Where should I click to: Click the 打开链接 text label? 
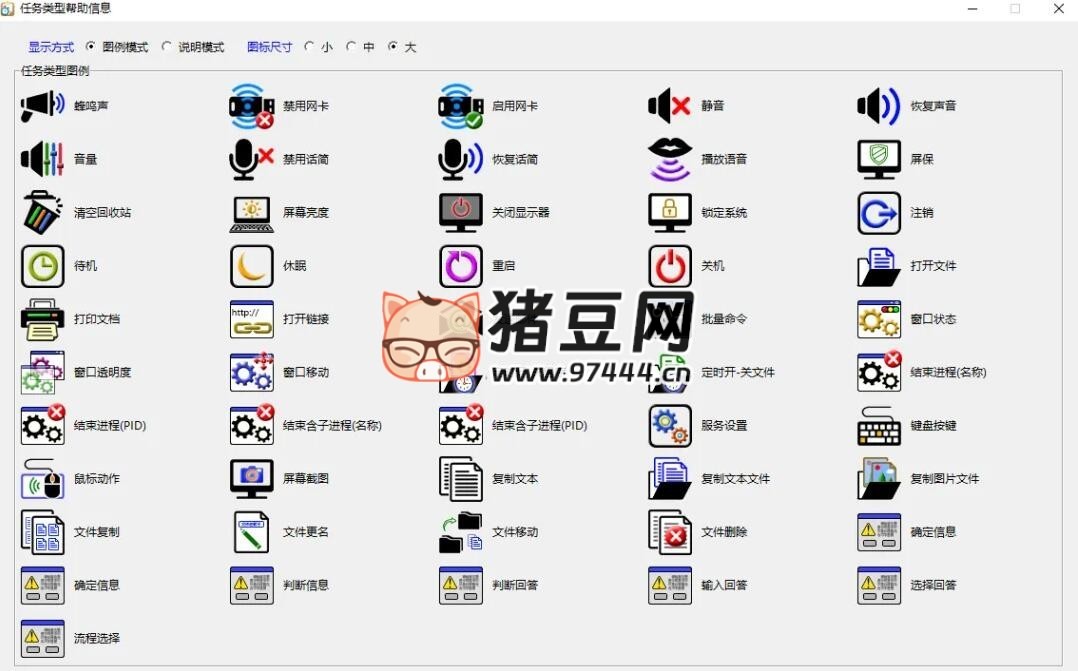coord(305,319)
